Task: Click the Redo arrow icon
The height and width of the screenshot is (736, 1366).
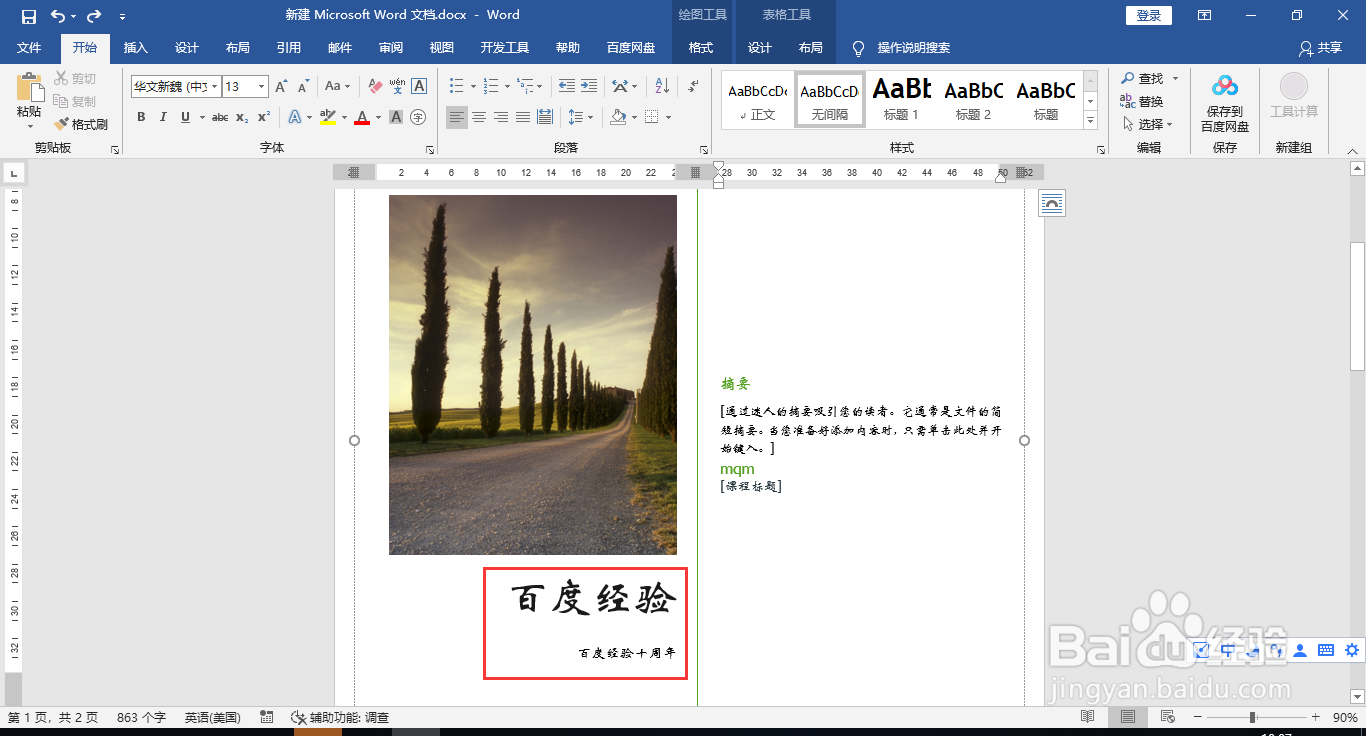Action: (x=94, y=16)
